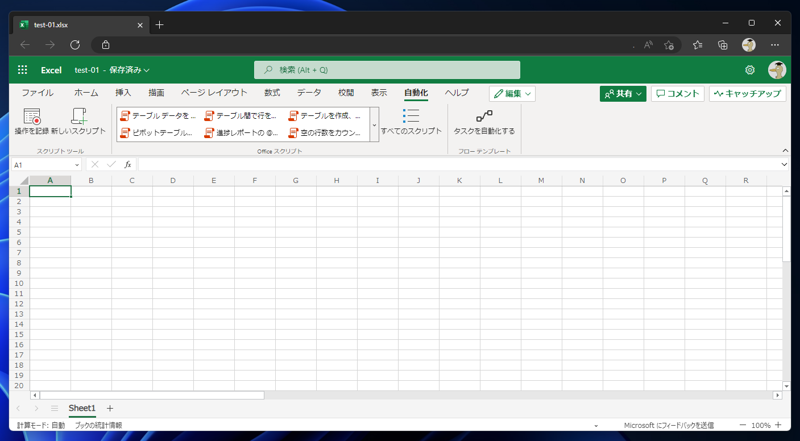The image size is (800, 441).
Task: Open the ヘルプ tab
Action: click(x=457, y=92)
